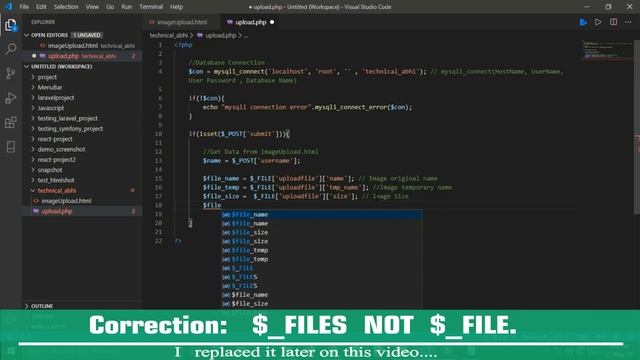Click the VS Code logo in title bar
Screen dimensions: 640x360
click(x=8, y=7)
